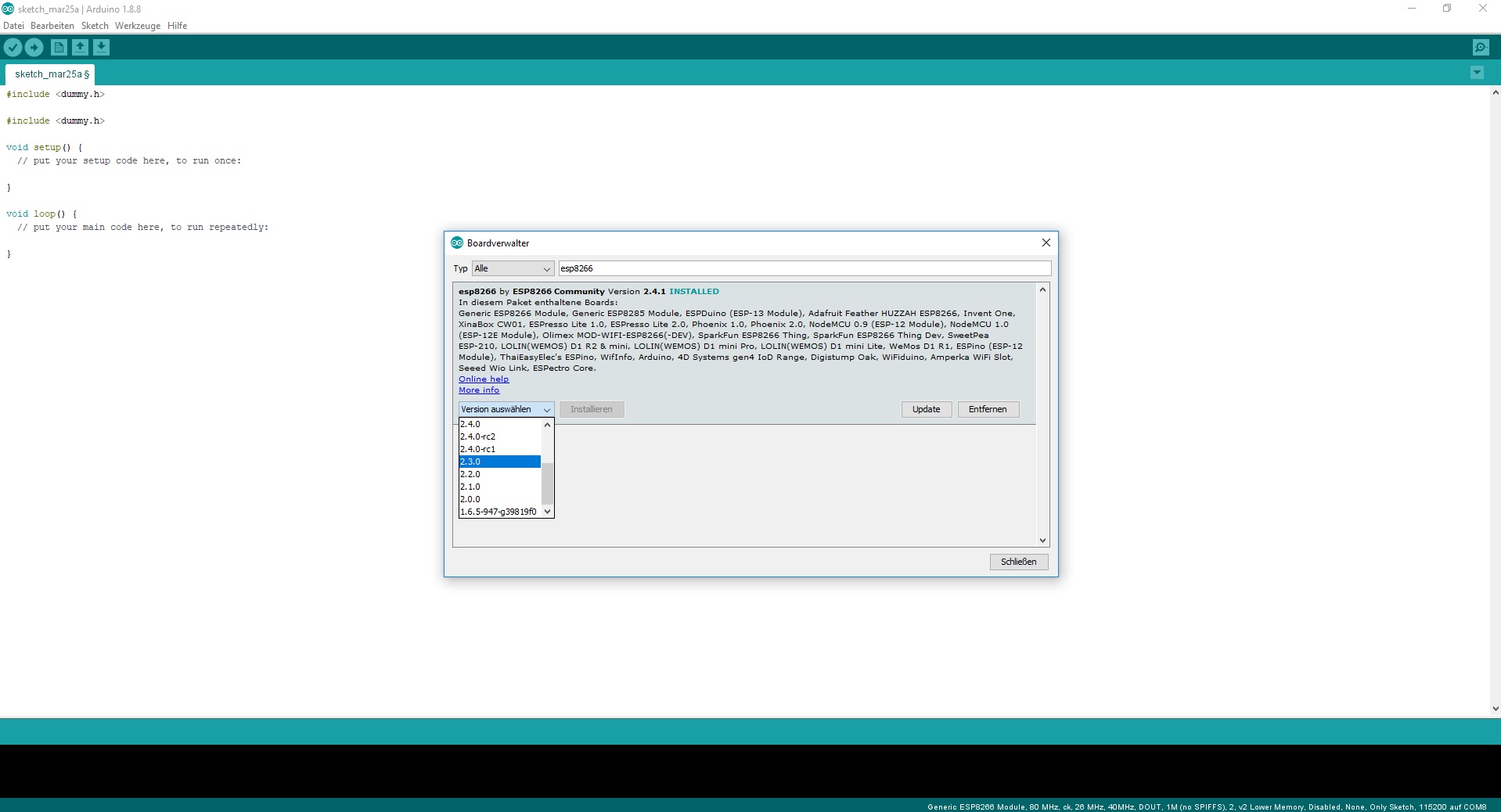The image size is (1501, 812).
Task: Open the Bearbeiten menu
Action: pos(52,26)
